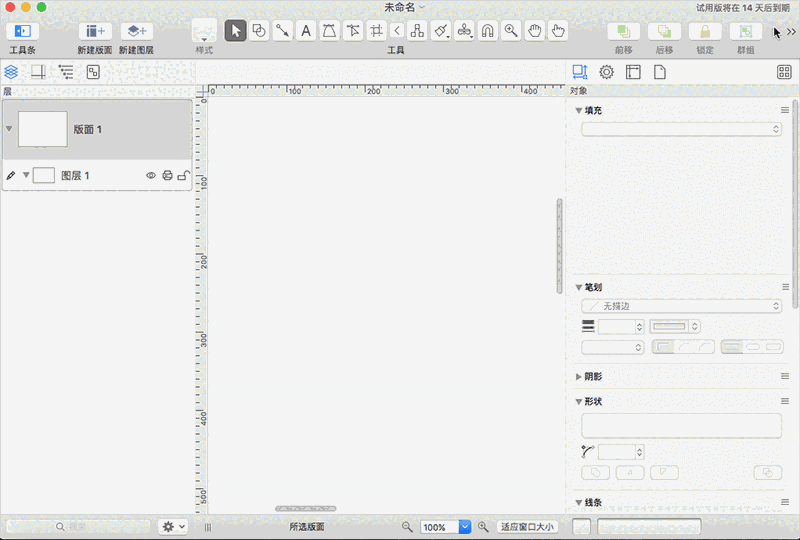Image resolution: width=800 pixels, height=540 pixels.
Task: Collapse the 版面 1 disclosure triangle
Action: [x=9, y=129]
